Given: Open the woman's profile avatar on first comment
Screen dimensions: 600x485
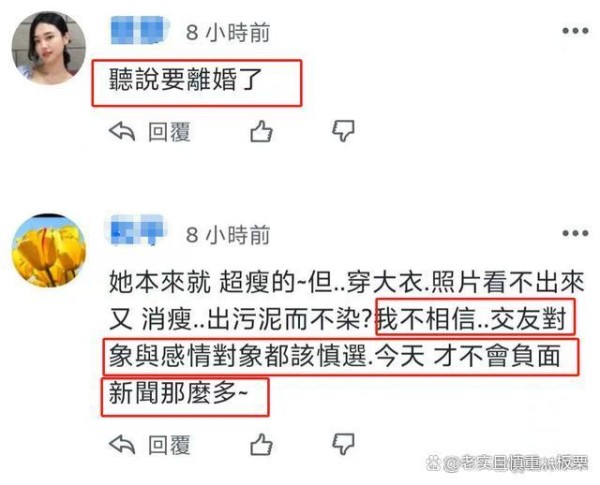Looking at the screenshot, I should (x=49, y=48).
